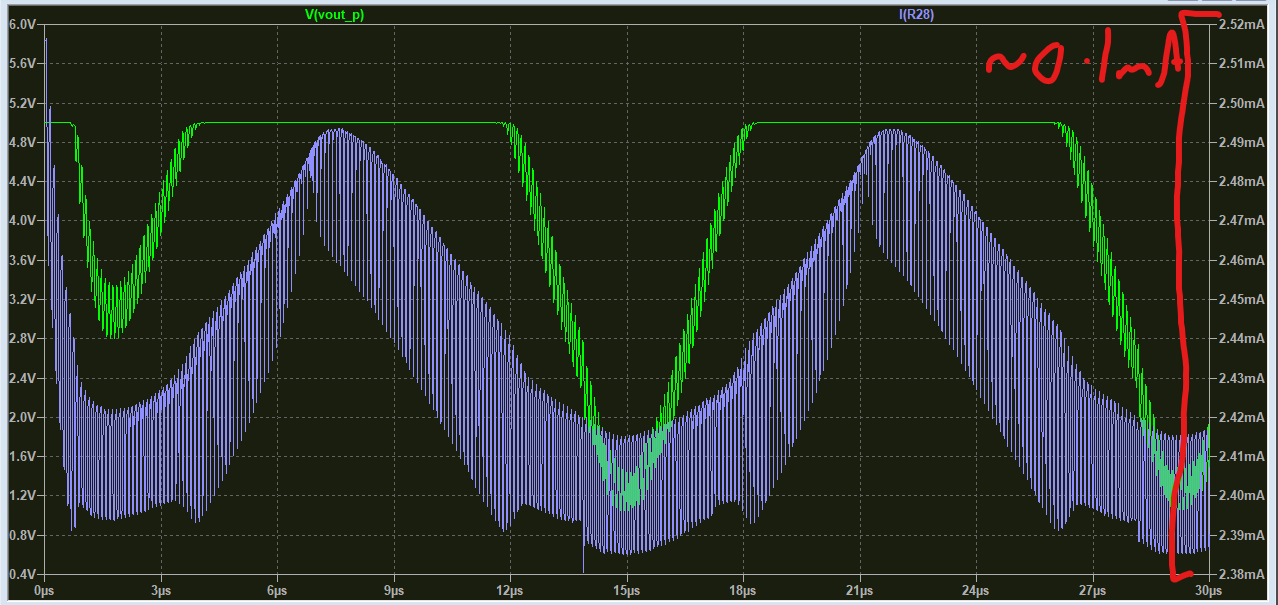This screenshot has width=1278, height=605.
Task: Click the 4.8V tick on voltage axis
Action: coord(21,143)
